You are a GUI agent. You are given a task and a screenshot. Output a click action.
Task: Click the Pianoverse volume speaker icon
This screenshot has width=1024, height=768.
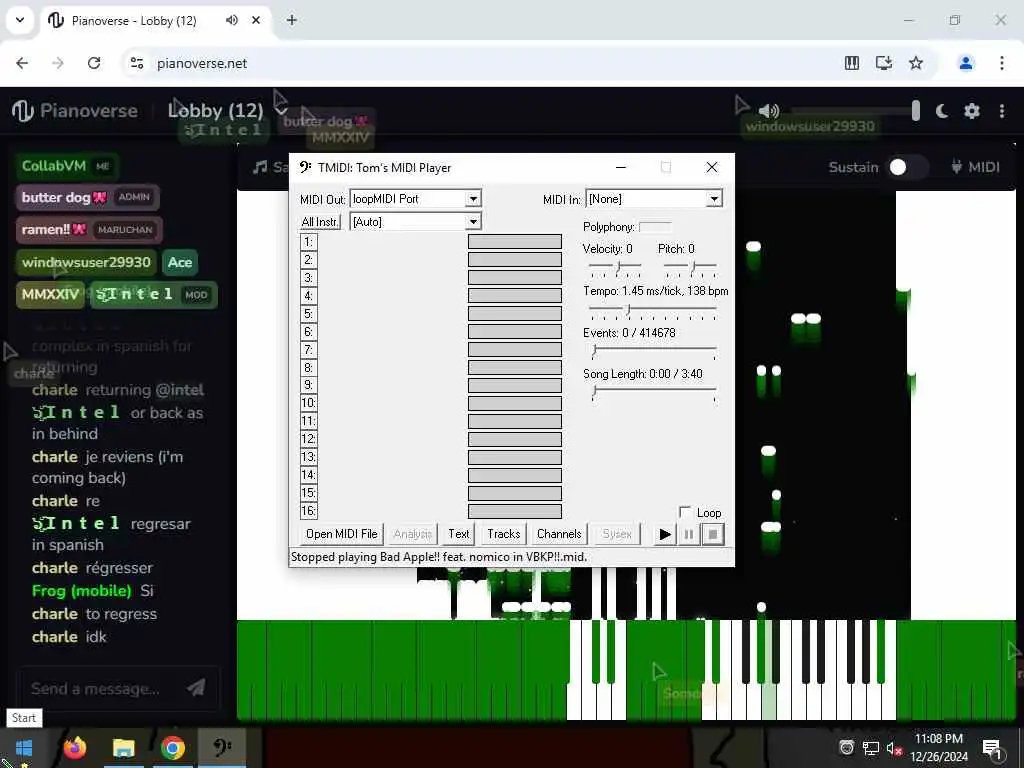(x=769, y=110)
